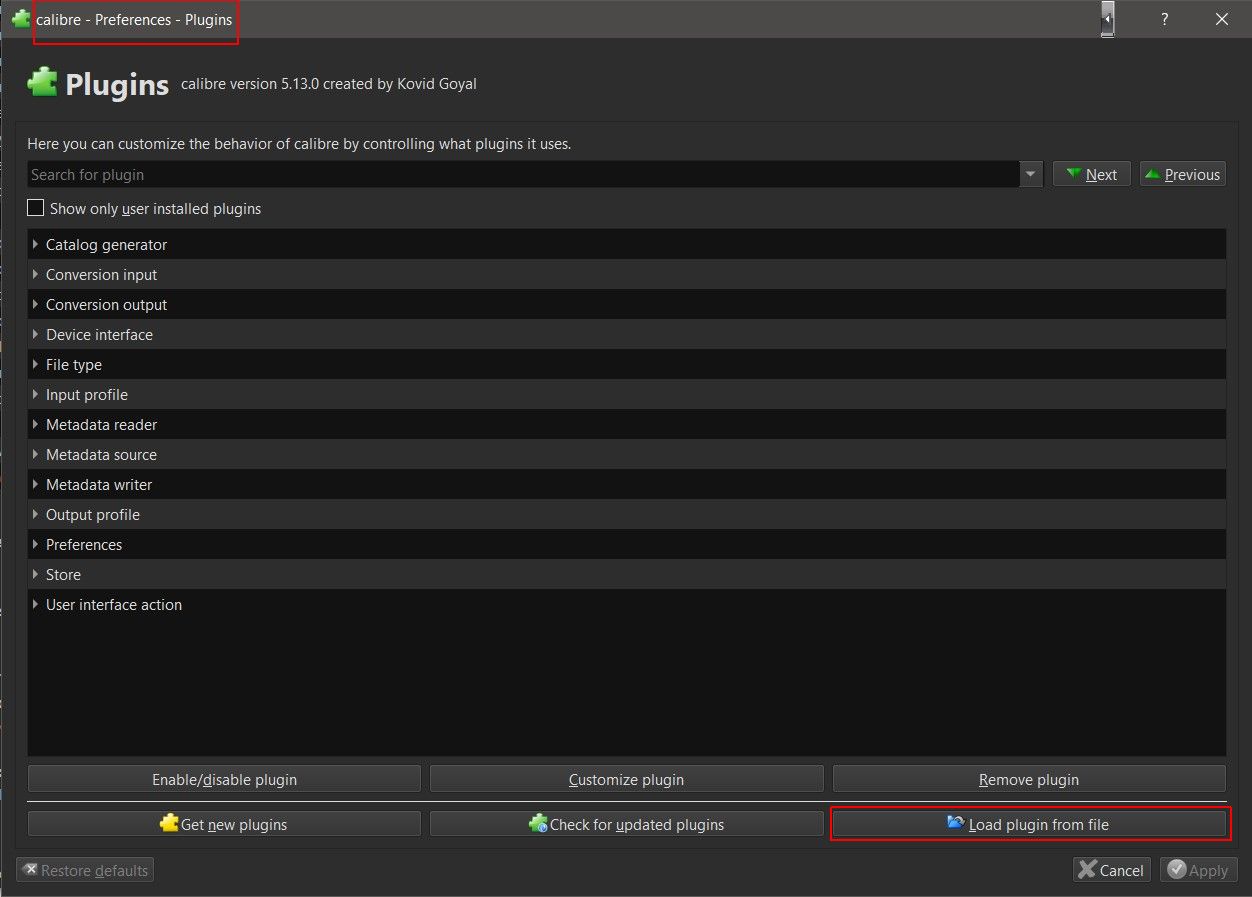Click Load plugin from file label
1252x897 pixels.
[x=1039, y=825]
